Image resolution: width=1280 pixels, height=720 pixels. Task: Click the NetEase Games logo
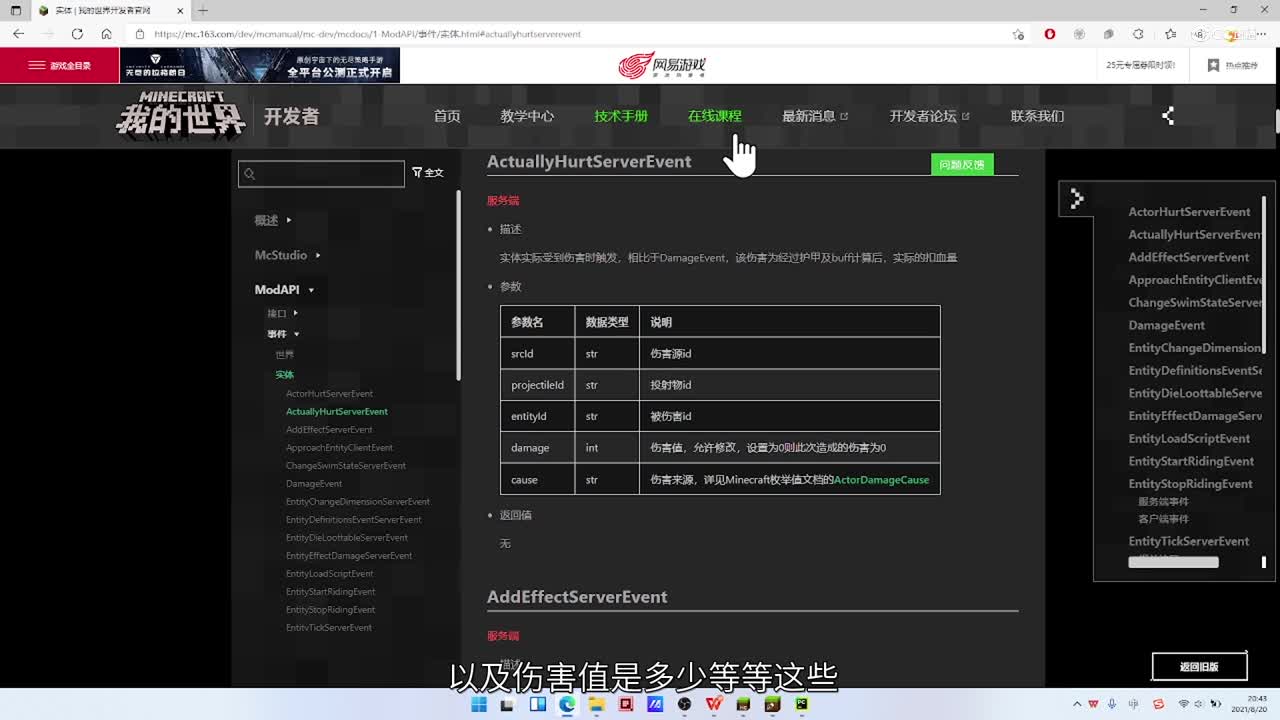(662, 66)
